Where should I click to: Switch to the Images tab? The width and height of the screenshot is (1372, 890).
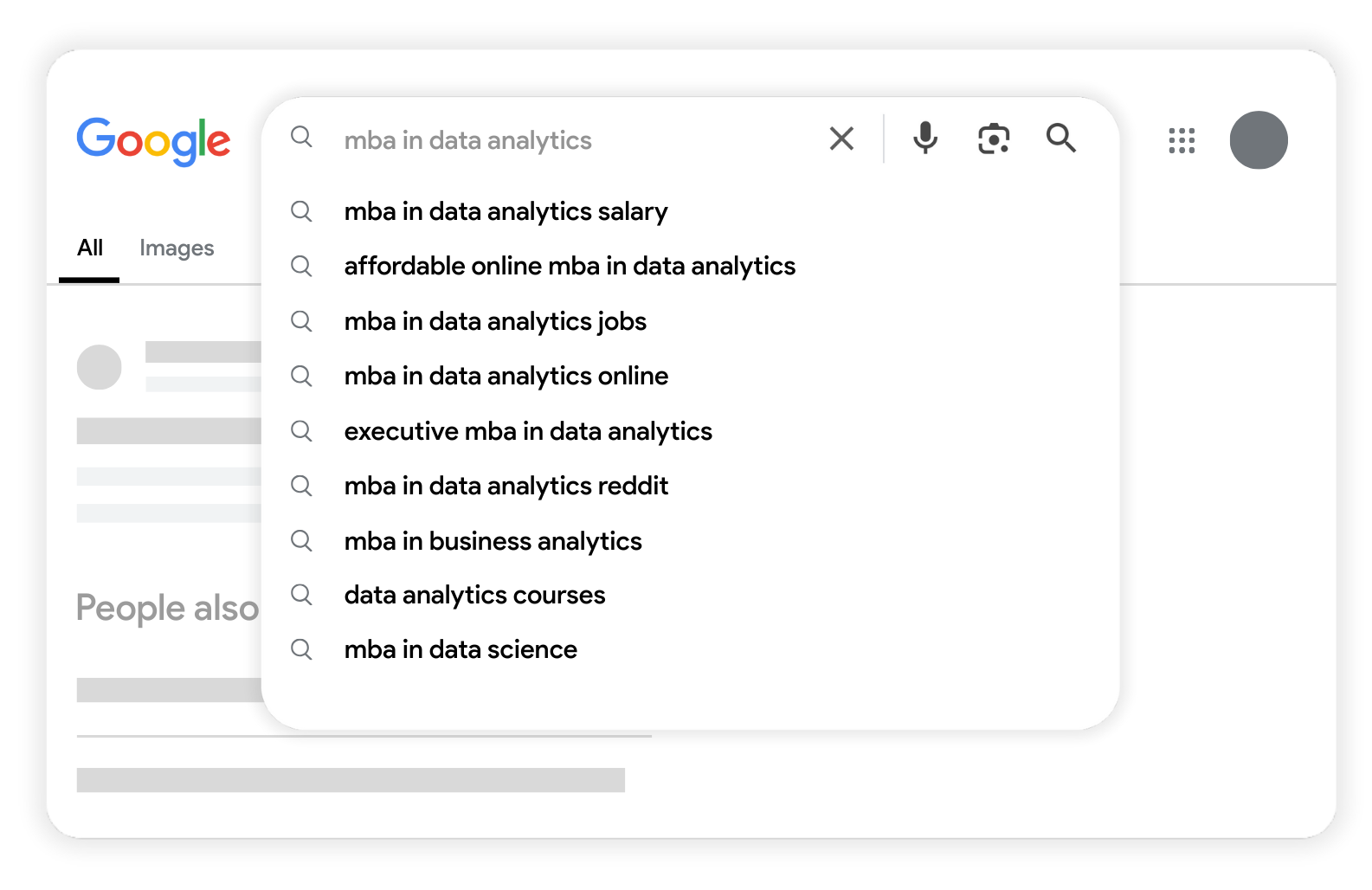177,248
